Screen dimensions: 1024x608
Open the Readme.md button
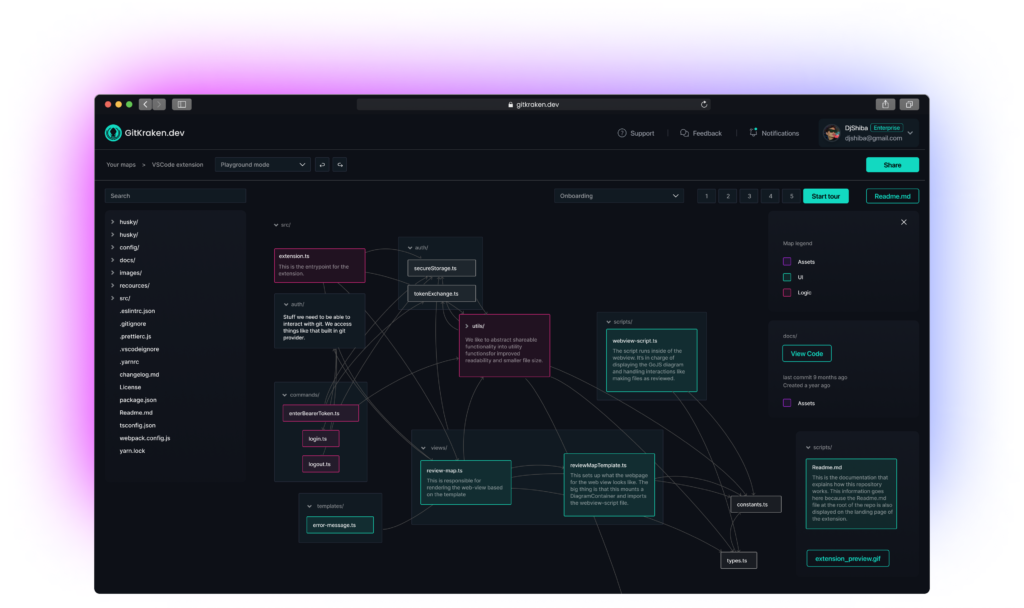(892, 196)
